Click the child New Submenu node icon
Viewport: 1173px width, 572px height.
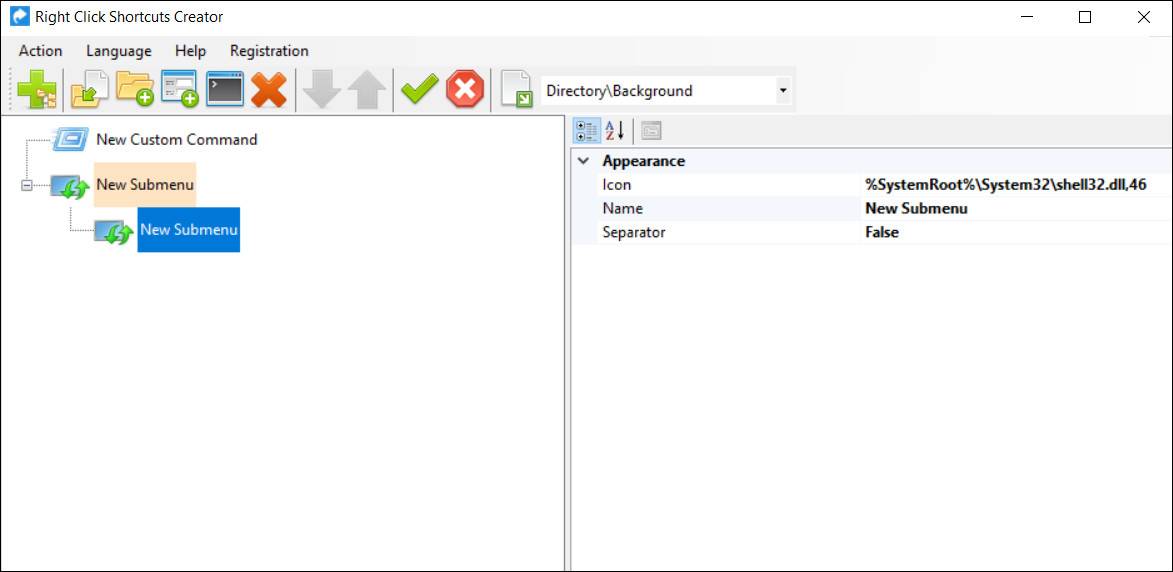click(114, 231)
